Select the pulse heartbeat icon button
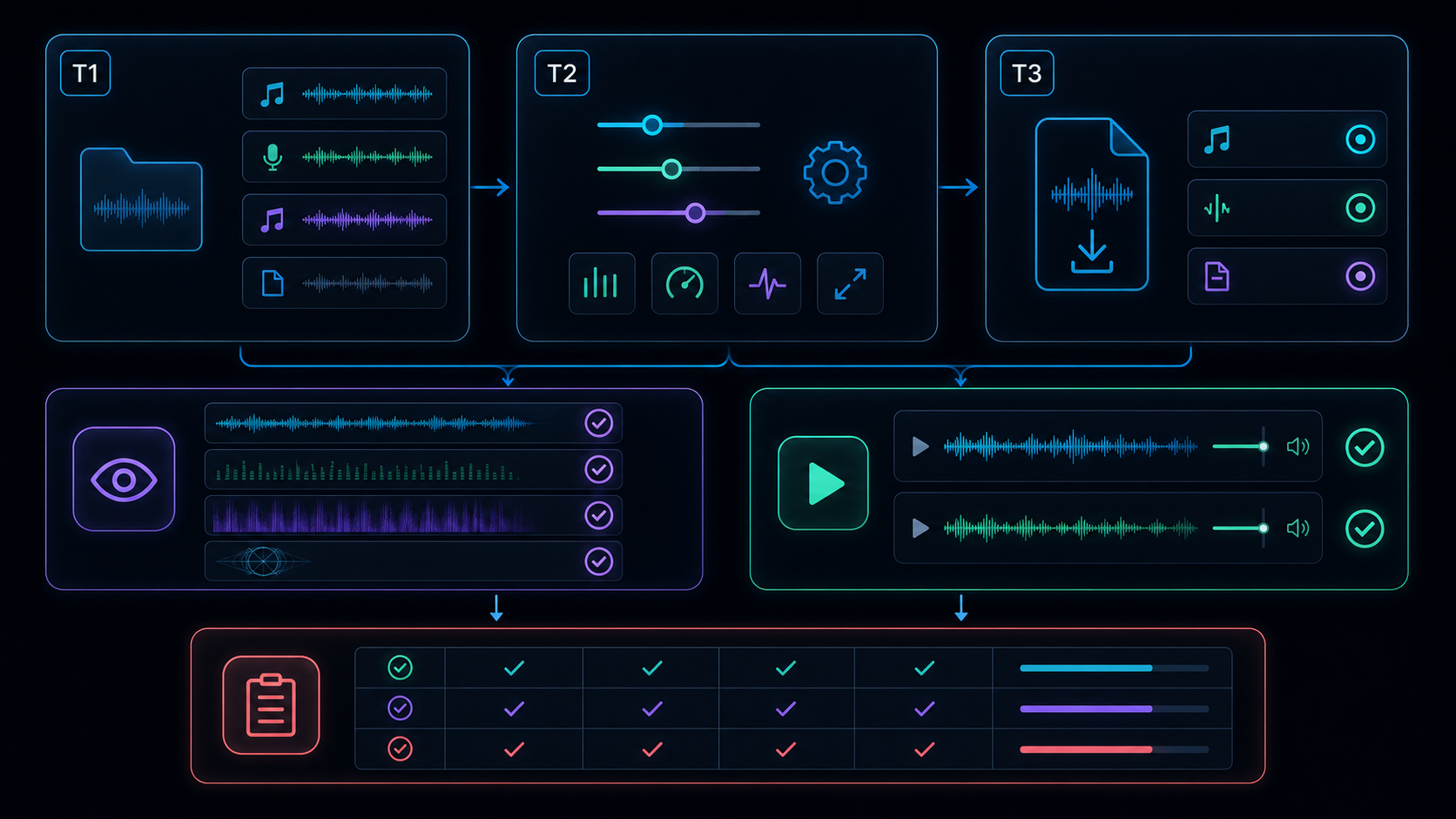The width and height of the screenshot is (1456, 819). coord(767,284)
